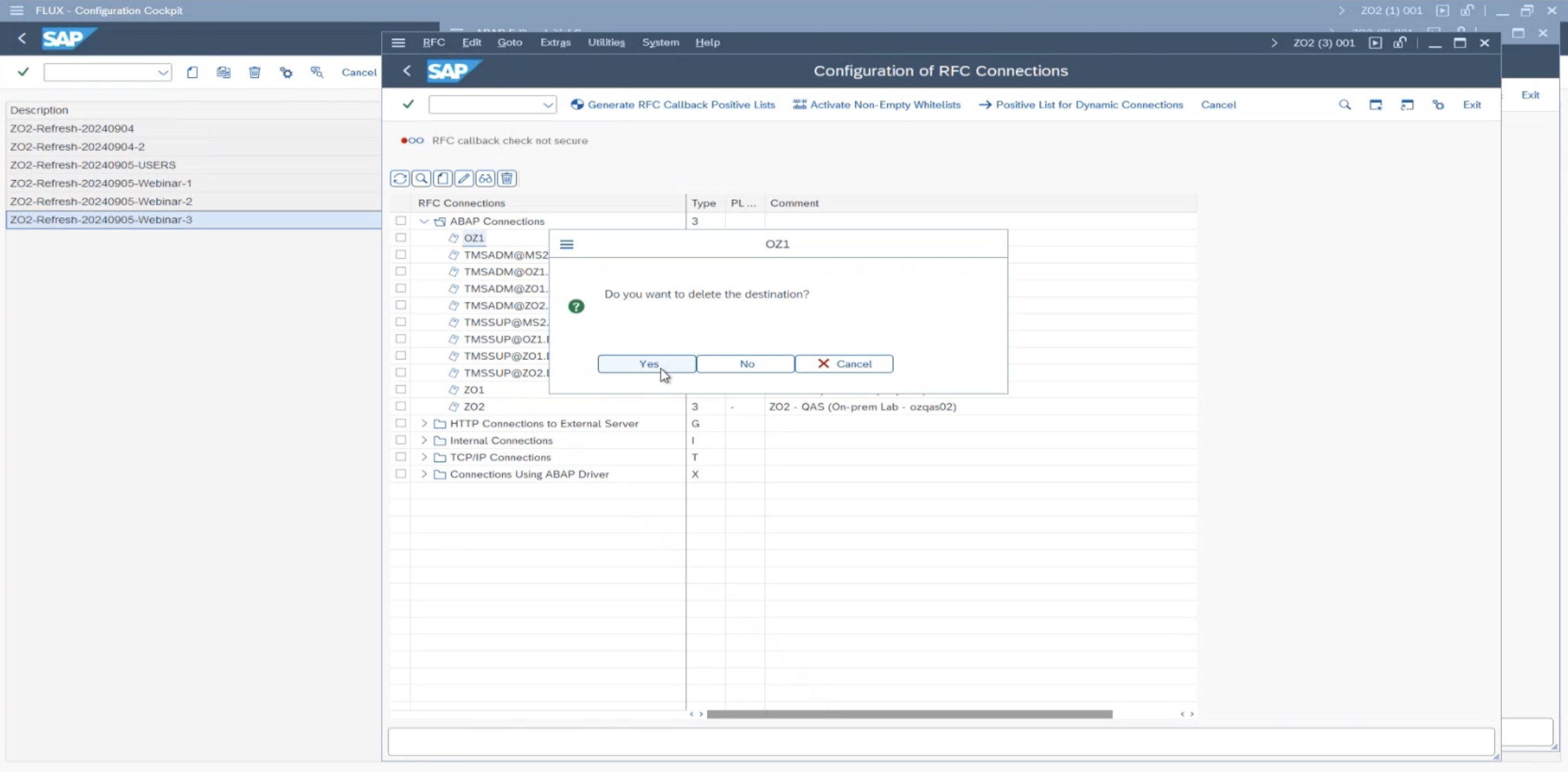Tick checkbox for Connections Using ABAP Driver
Image resolution: width=1568 pixels, height=772 pixels.
point(400,474)
